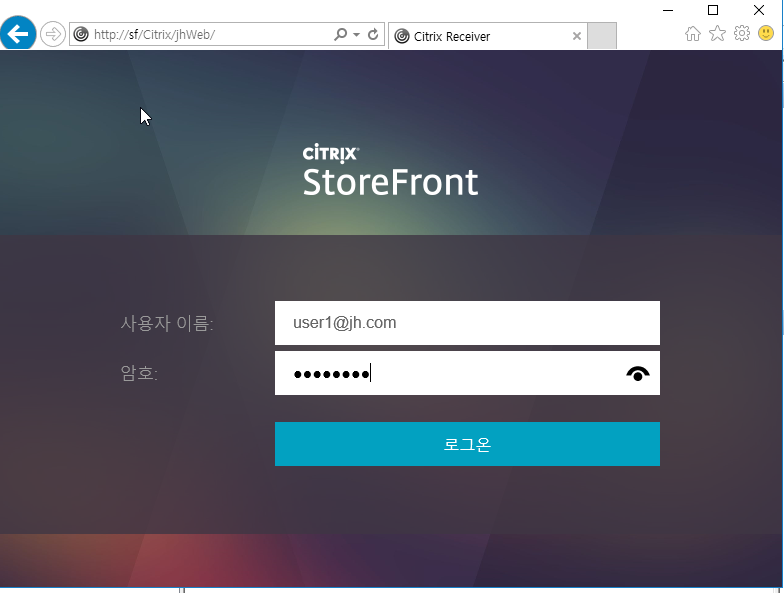Click the Citrix StoreFront logo

pyautogui.click(x=390, y=170)
